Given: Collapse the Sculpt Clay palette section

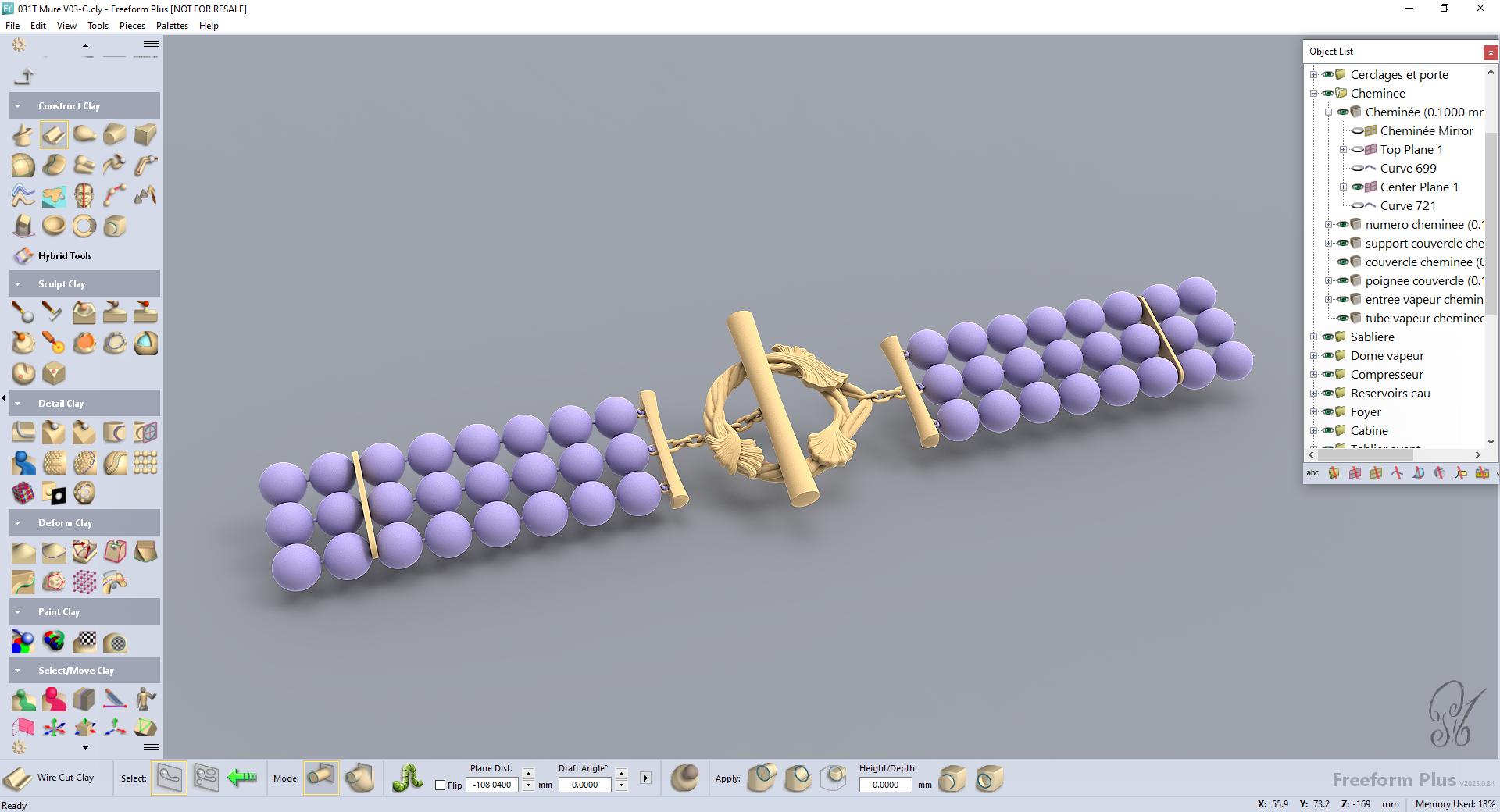Looking at the screenshot, I should point(18,284).
